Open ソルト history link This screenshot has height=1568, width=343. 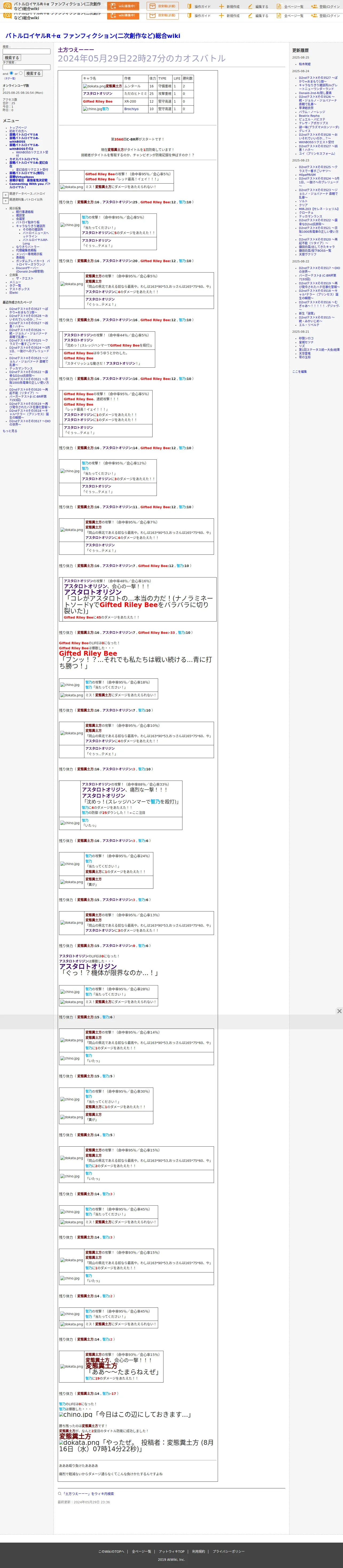(x=303, y=201)
